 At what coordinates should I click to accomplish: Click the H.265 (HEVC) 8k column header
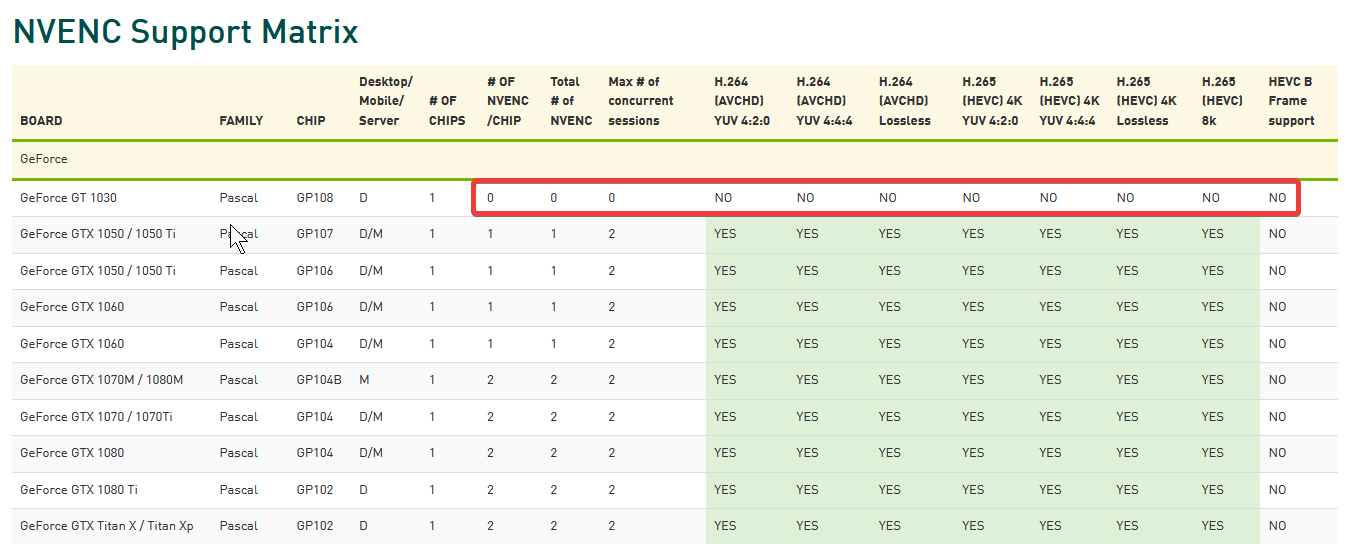(x=1222, y=101)
